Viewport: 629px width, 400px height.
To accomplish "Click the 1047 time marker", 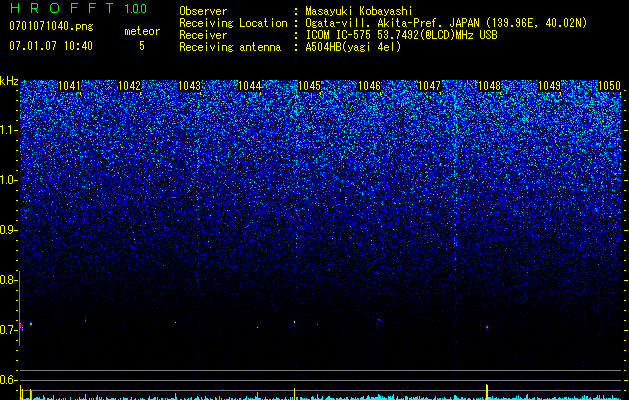I will (x=429, y=86).
